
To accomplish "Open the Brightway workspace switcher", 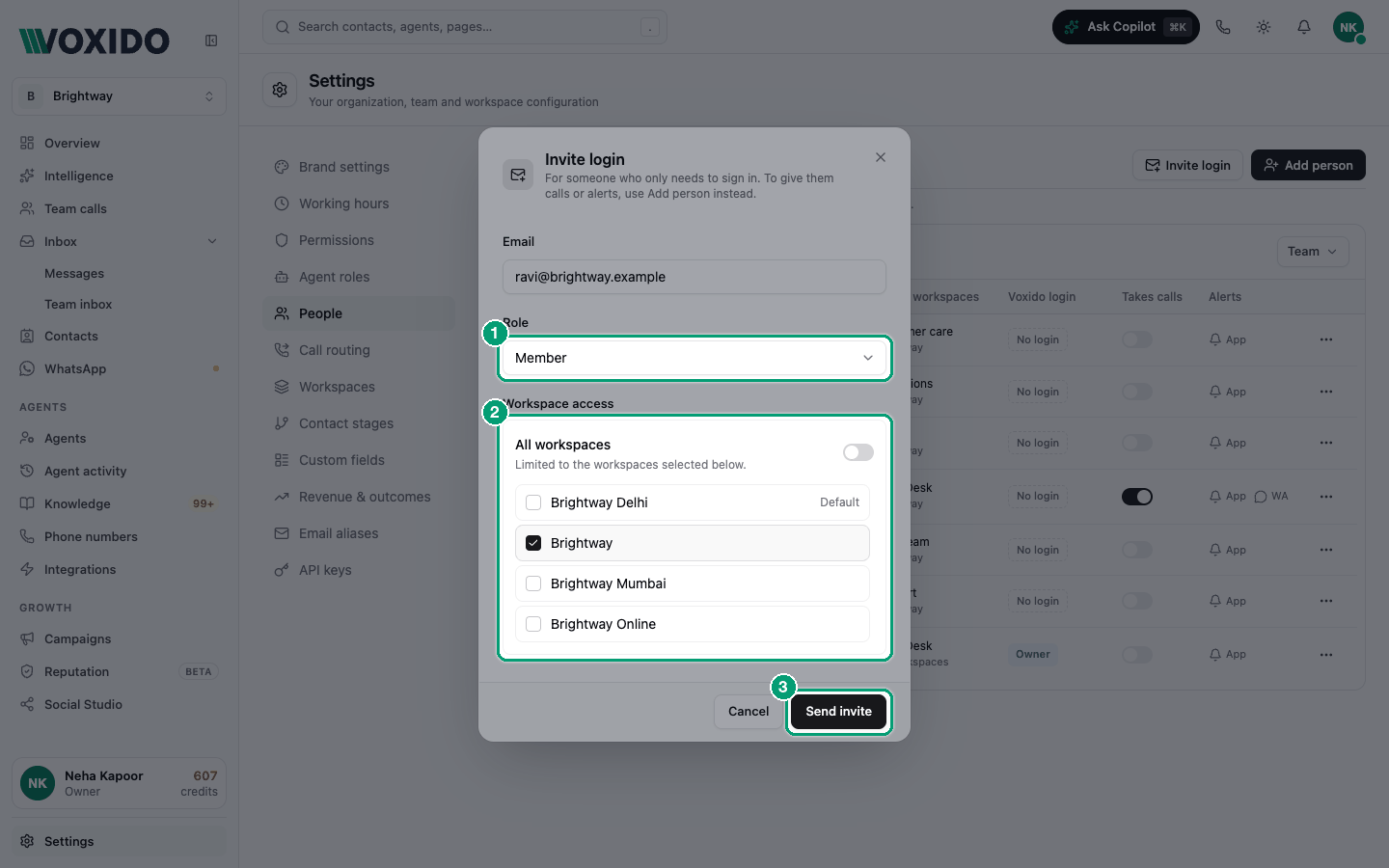I will pos(120,96).
